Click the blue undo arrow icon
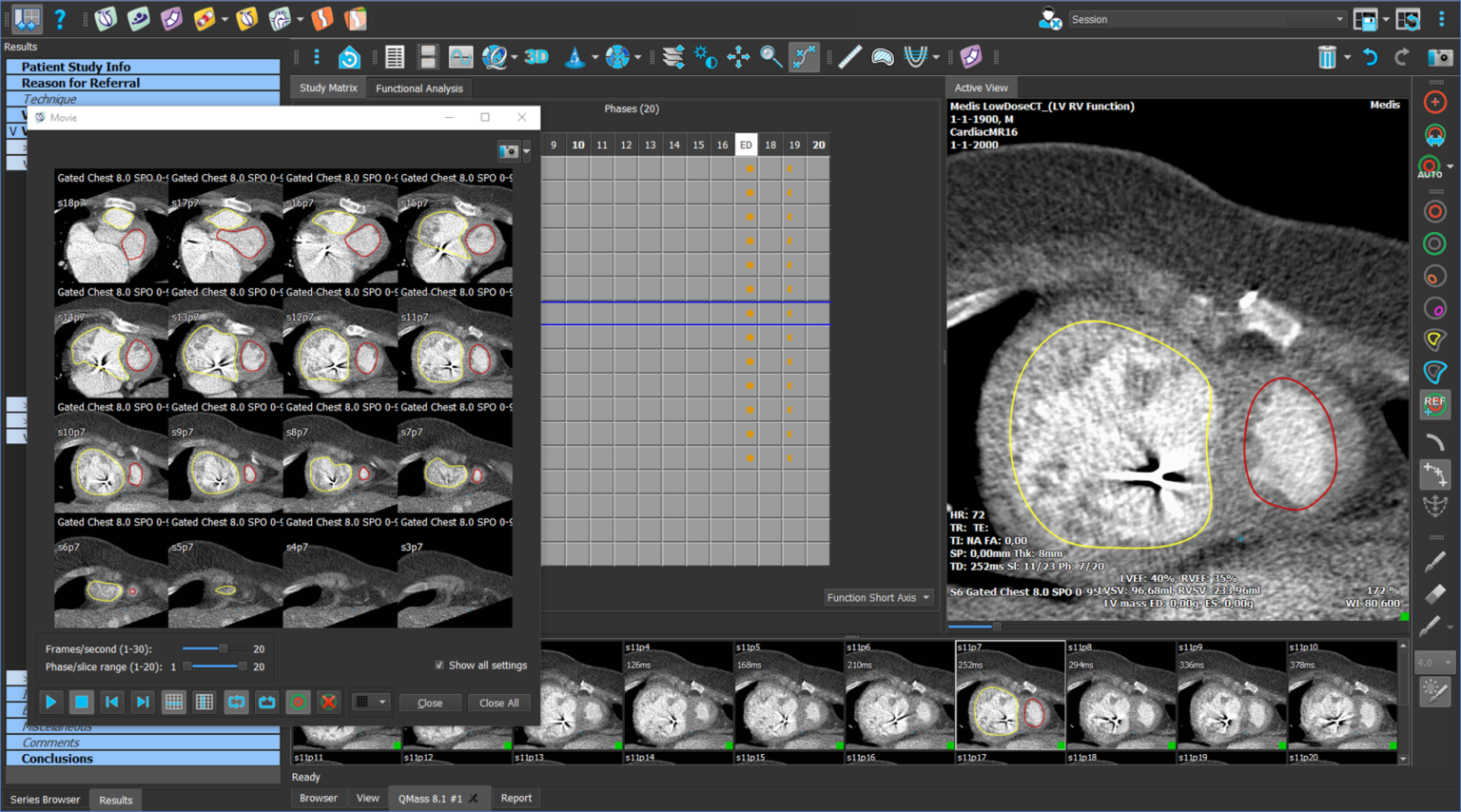 tap(1370, 57)
